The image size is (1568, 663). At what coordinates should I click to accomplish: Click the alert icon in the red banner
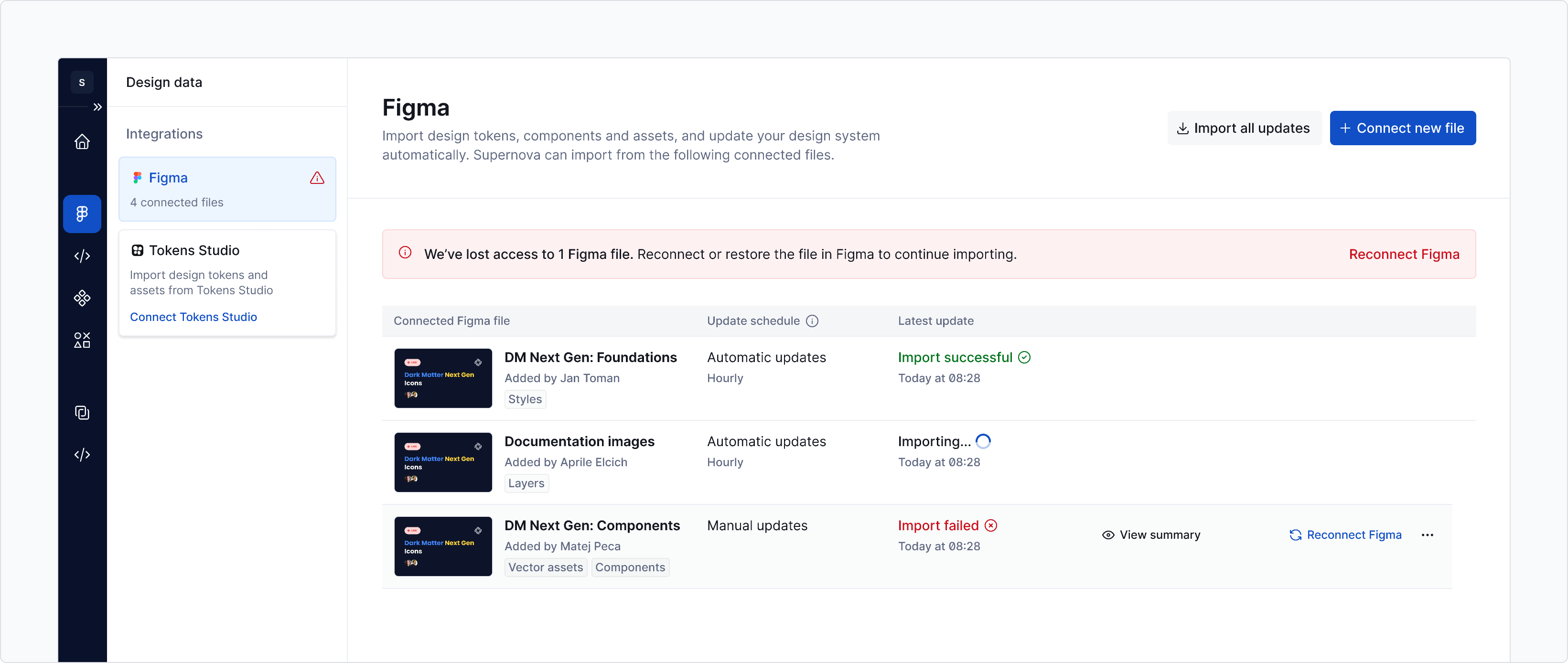coord(406,252)
